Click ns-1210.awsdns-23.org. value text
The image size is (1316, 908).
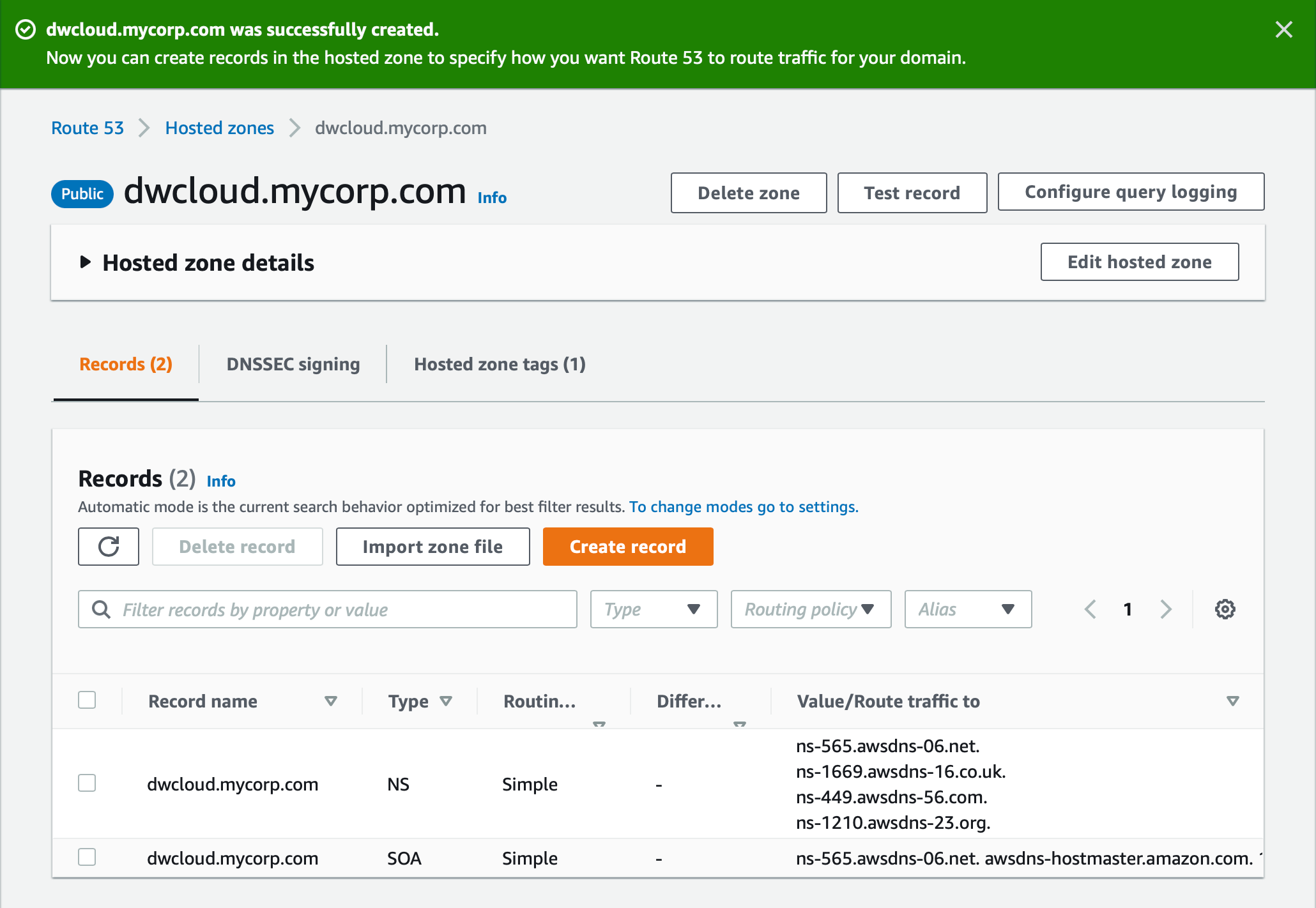coord(893,822)
